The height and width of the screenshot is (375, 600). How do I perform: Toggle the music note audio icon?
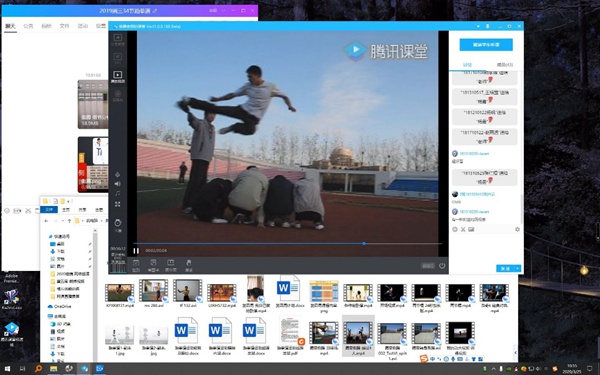pos(117,193)
